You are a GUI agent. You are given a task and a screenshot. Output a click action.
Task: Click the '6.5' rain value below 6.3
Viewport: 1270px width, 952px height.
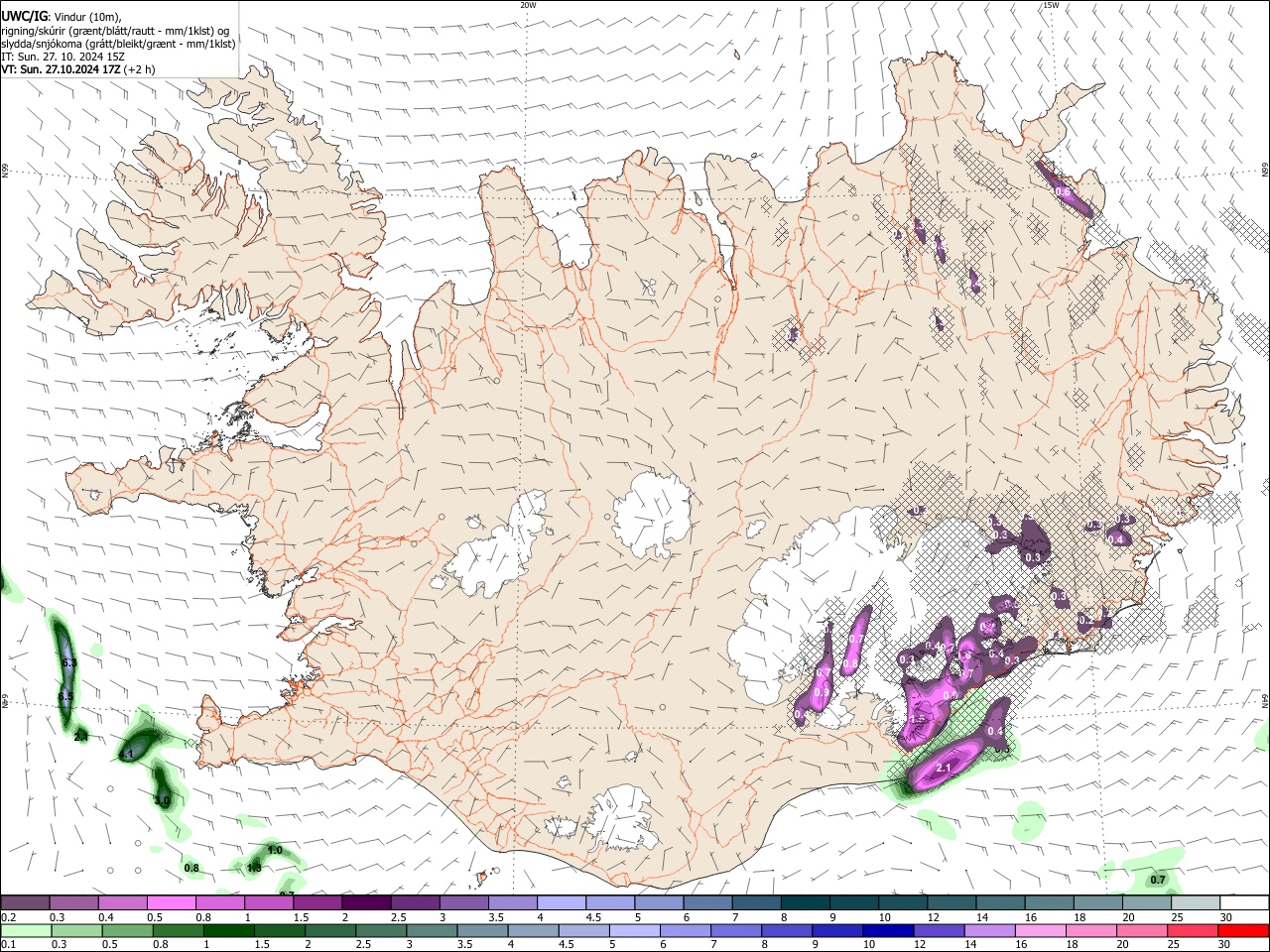[x=65, y=698]
